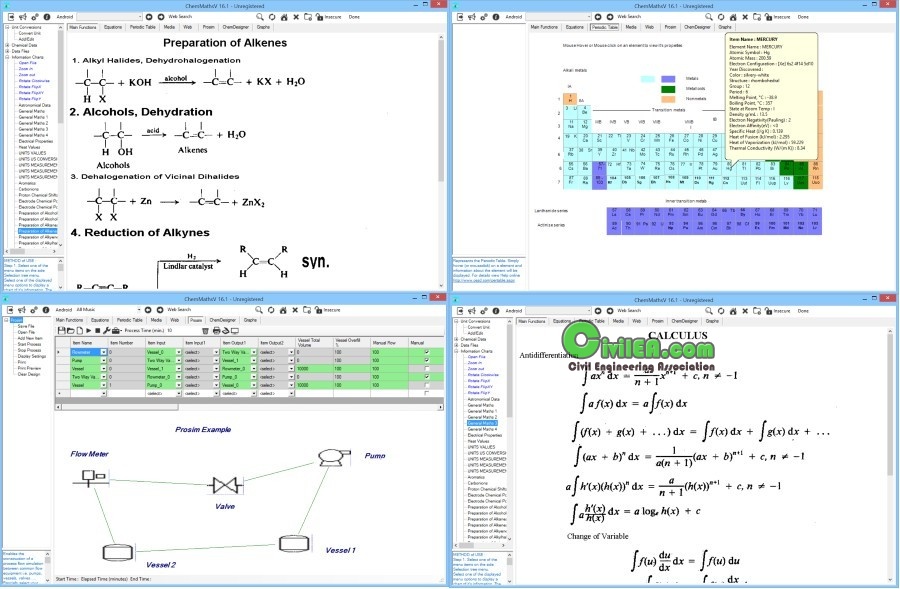
Task: Select Clear Design in the Prosim tree
Action: 29,374
